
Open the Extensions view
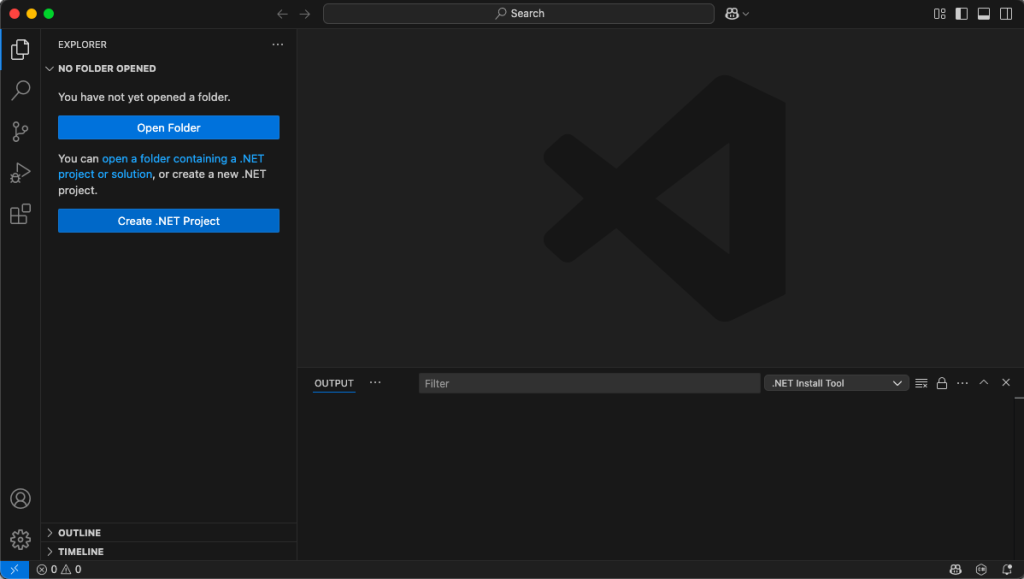pos(20,214)
